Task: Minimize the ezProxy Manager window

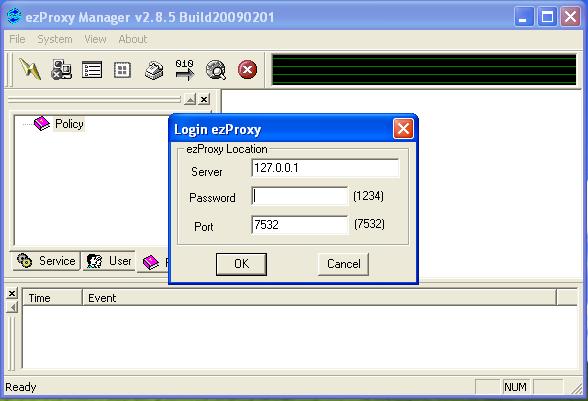Action: point(524,17)
